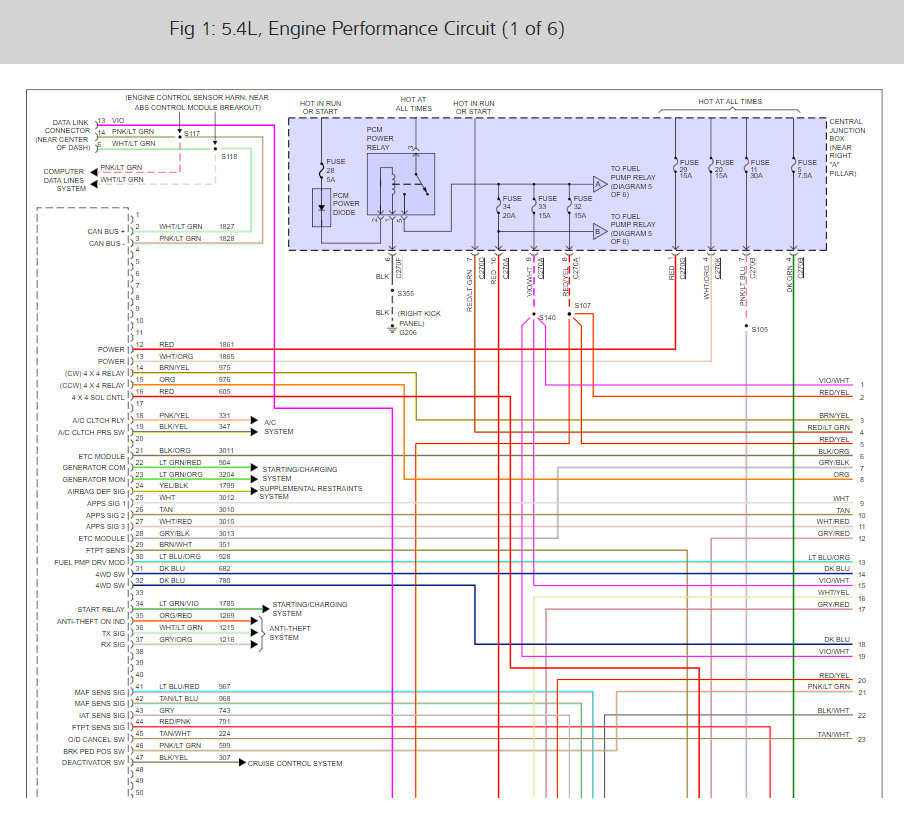The width and height of the screenshot is (904, 815).
Task: Click the A/C CLTCH PRS SW pin label
Action: [91, 432]
